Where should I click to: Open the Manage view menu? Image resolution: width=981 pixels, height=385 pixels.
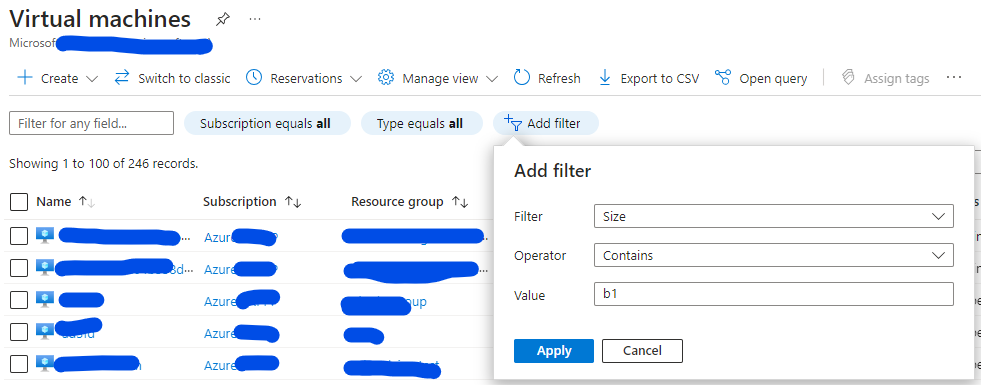coord(438,78)
